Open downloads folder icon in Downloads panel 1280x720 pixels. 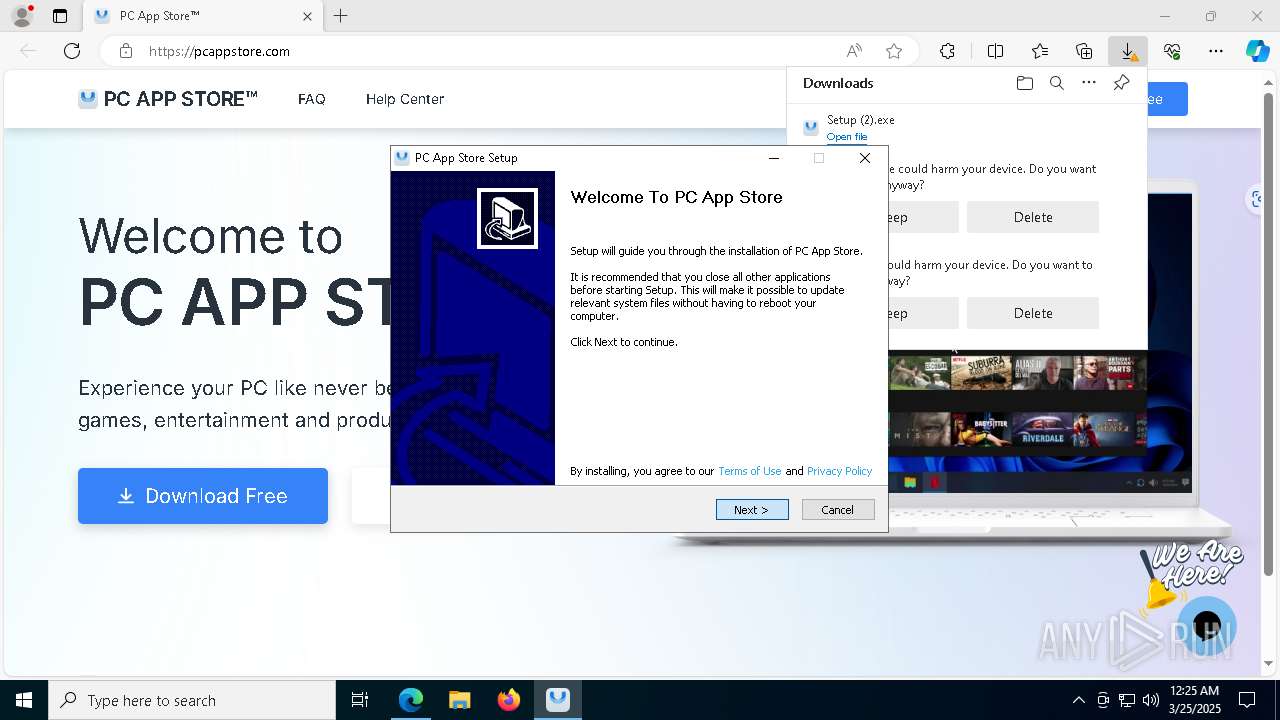coord(1024,83)
